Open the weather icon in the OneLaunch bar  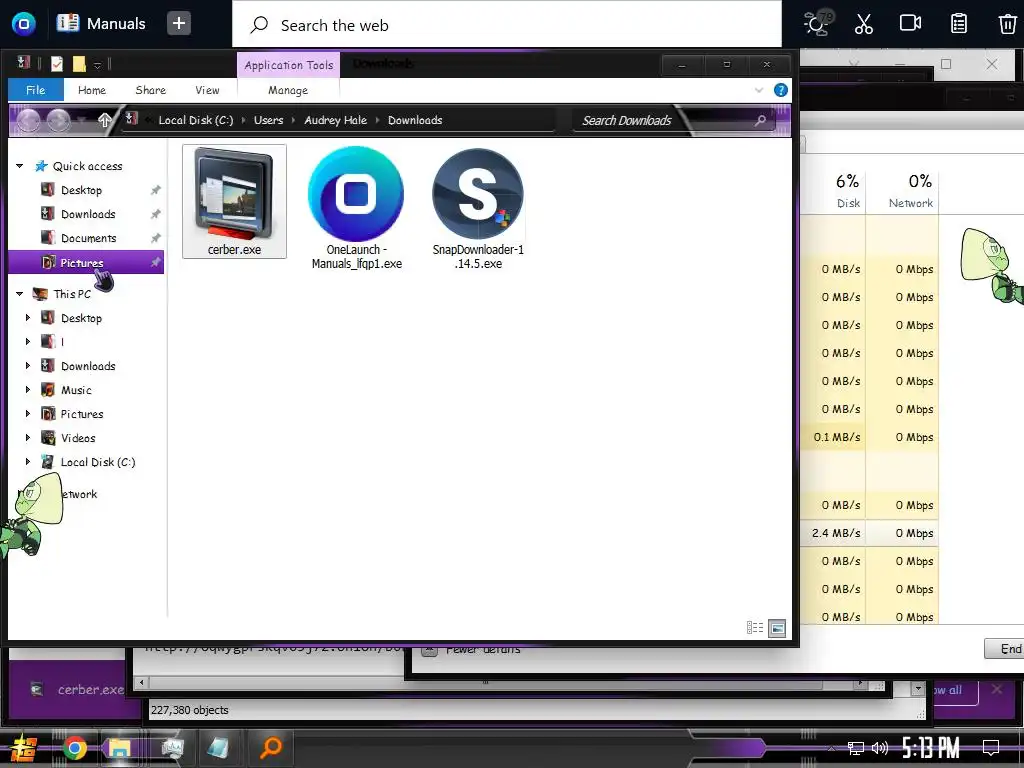tap(816, 24)
